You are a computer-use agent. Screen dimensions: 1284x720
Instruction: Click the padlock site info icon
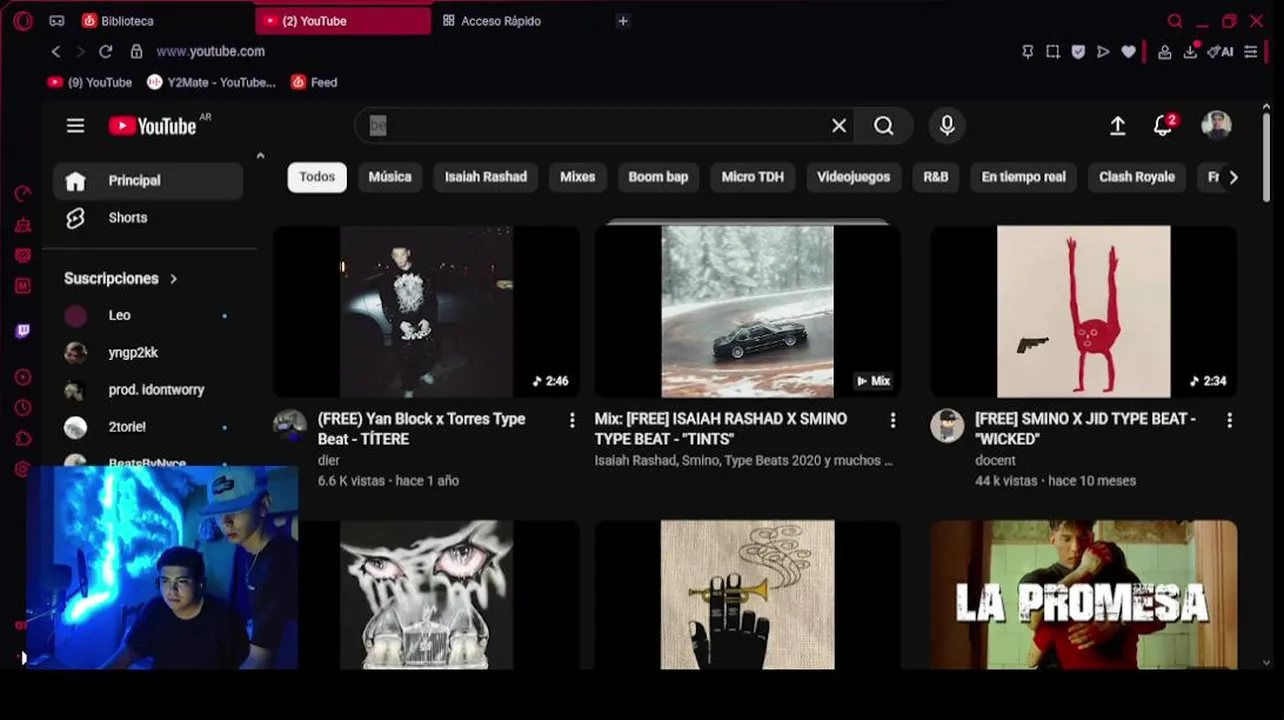tap(137, 51)
